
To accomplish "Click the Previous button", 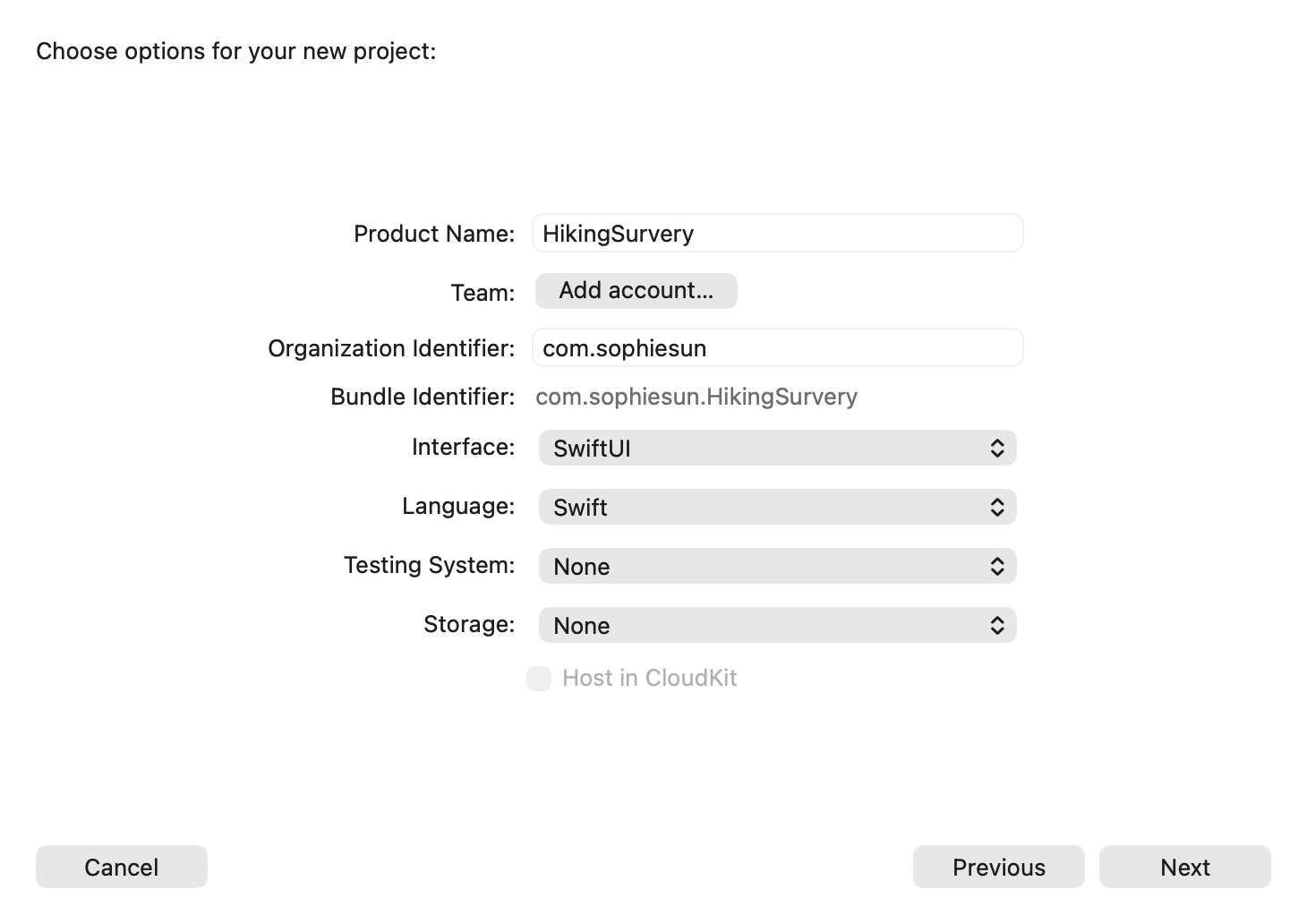I will (x=998, y=867).
